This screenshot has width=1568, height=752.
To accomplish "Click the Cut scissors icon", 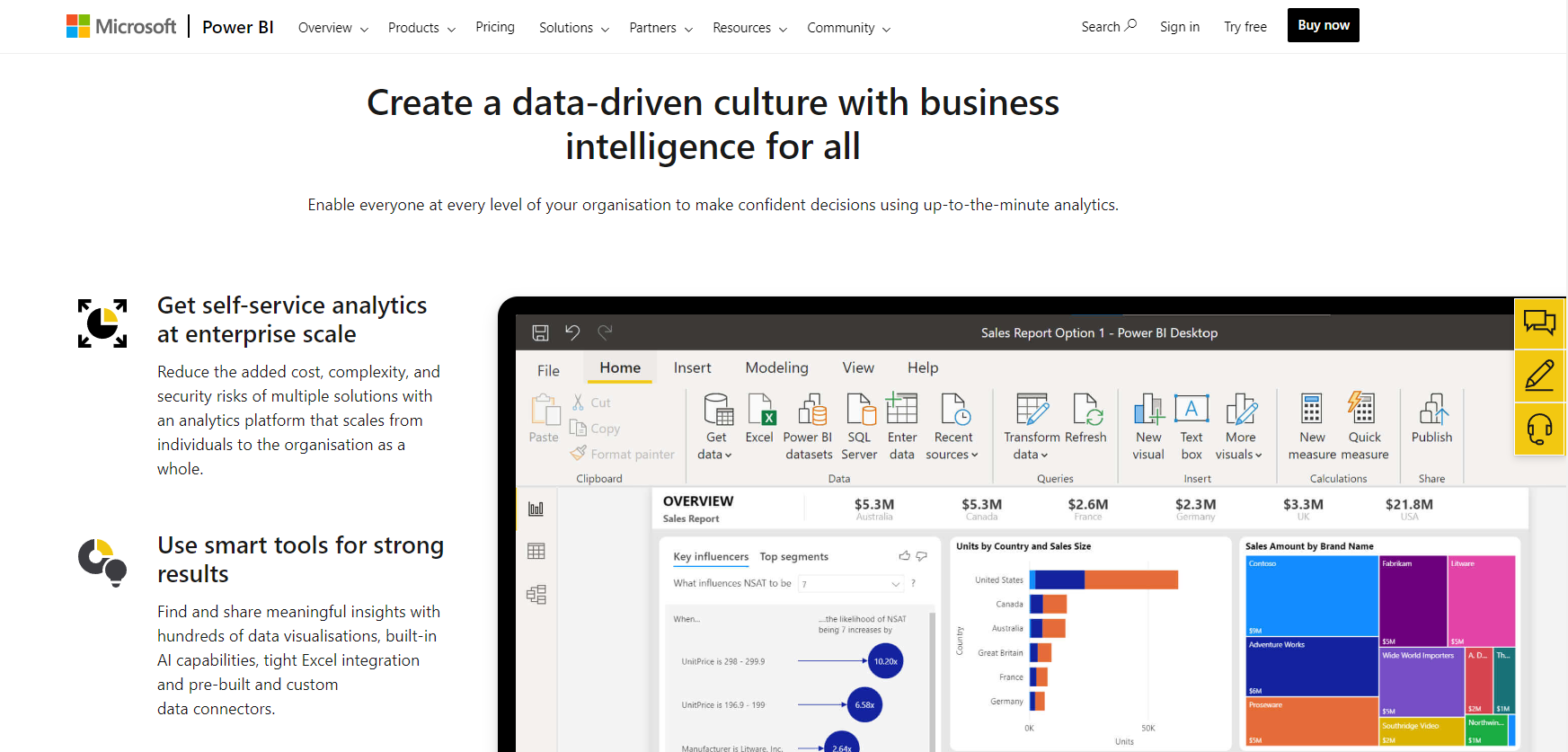I will [579, 403].
